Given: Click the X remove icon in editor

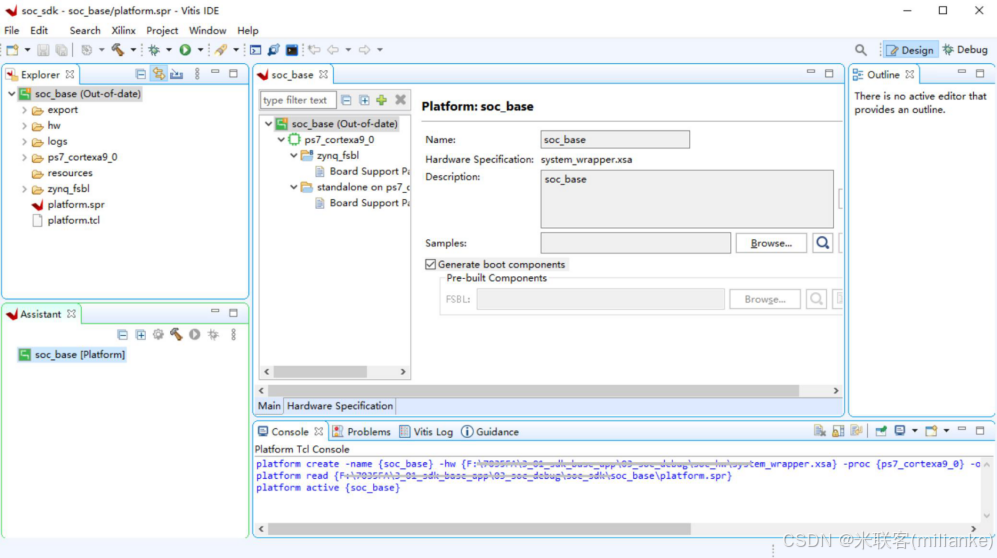Looking at the screenshot, I should click(400, 100).
